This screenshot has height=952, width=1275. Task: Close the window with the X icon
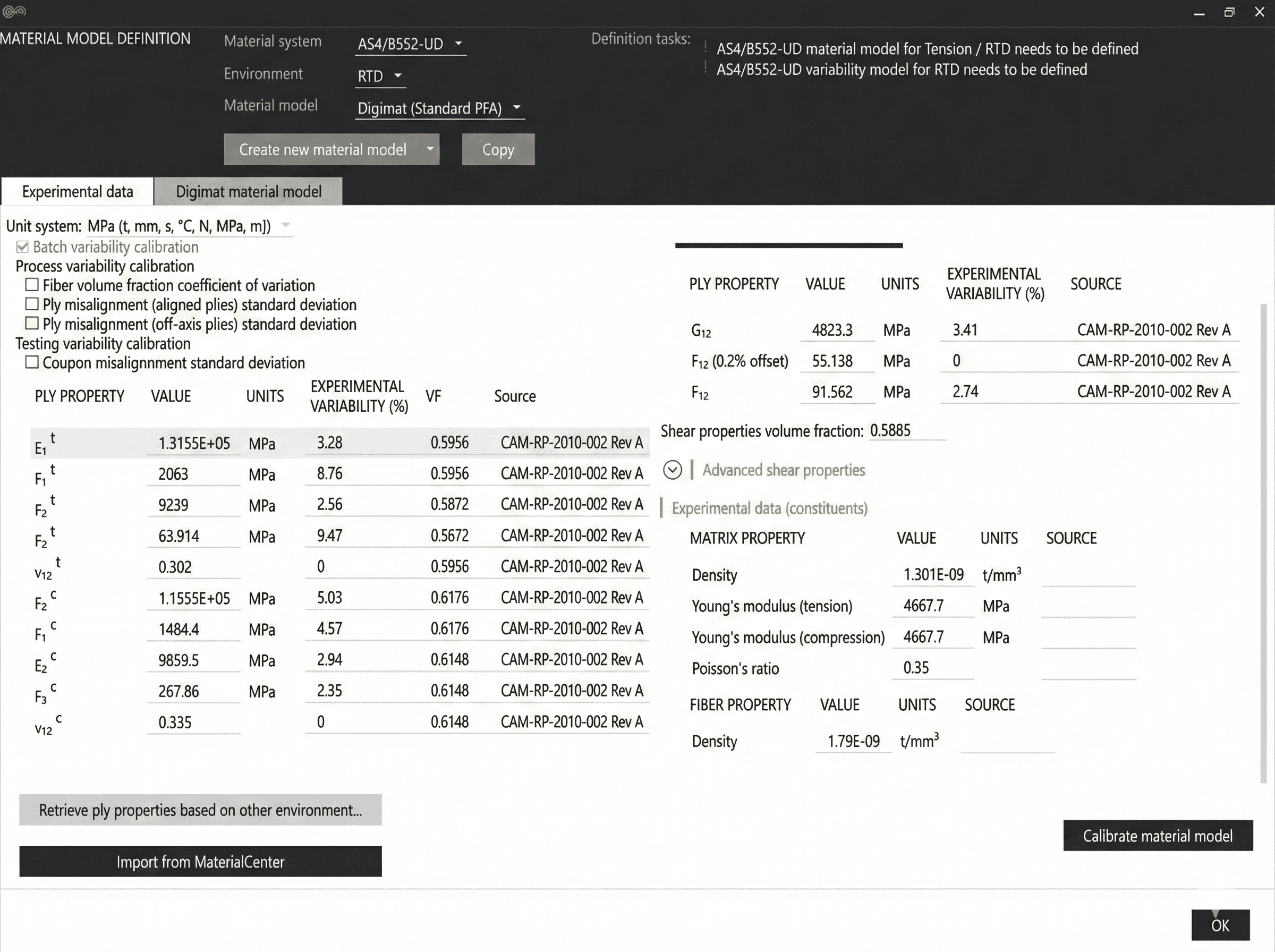(x=1260, y=12)
